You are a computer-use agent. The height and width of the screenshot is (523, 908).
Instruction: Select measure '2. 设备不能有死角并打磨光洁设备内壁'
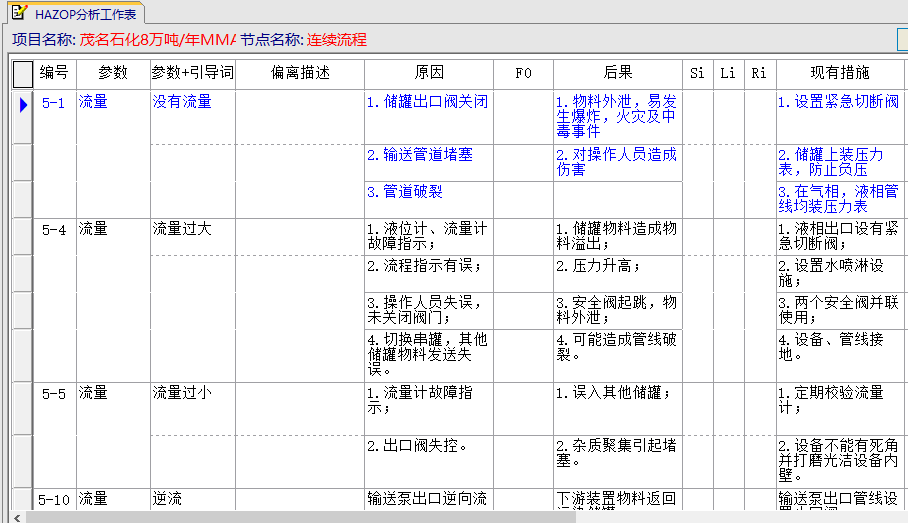coord(839,460)
